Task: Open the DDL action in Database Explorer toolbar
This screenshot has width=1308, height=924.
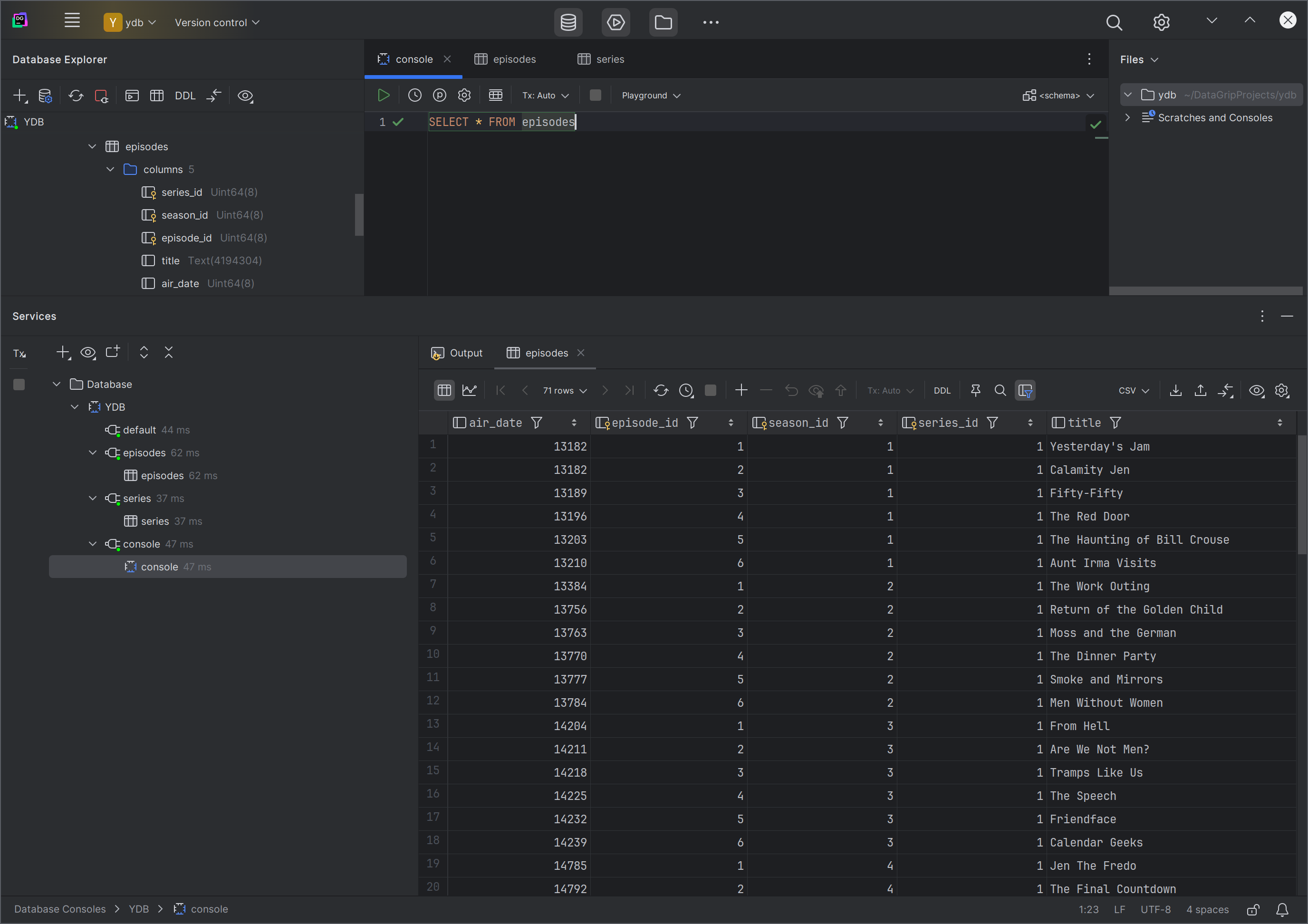Action: coord(184,96)
